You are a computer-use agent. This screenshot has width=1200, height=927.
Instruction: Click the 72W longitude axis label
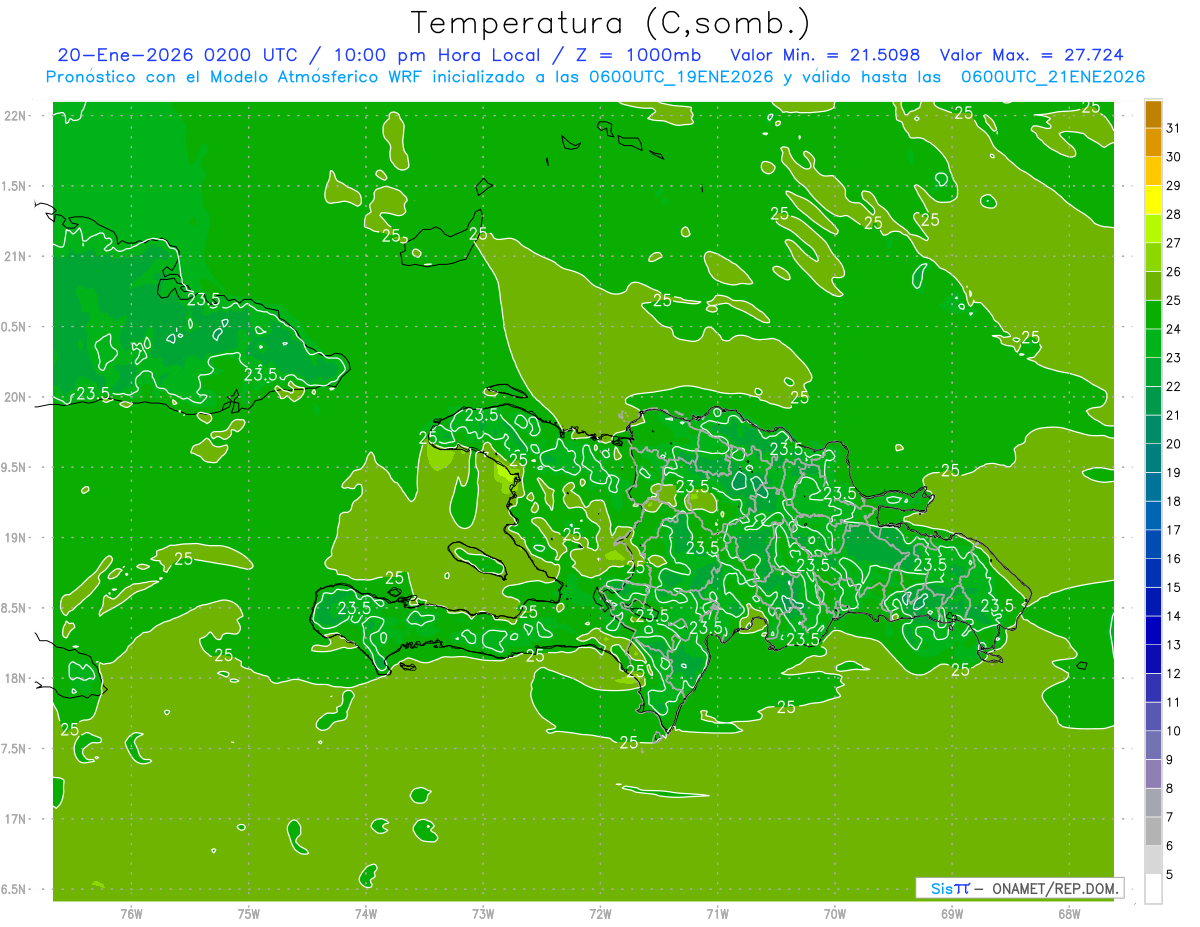(600, 913)
